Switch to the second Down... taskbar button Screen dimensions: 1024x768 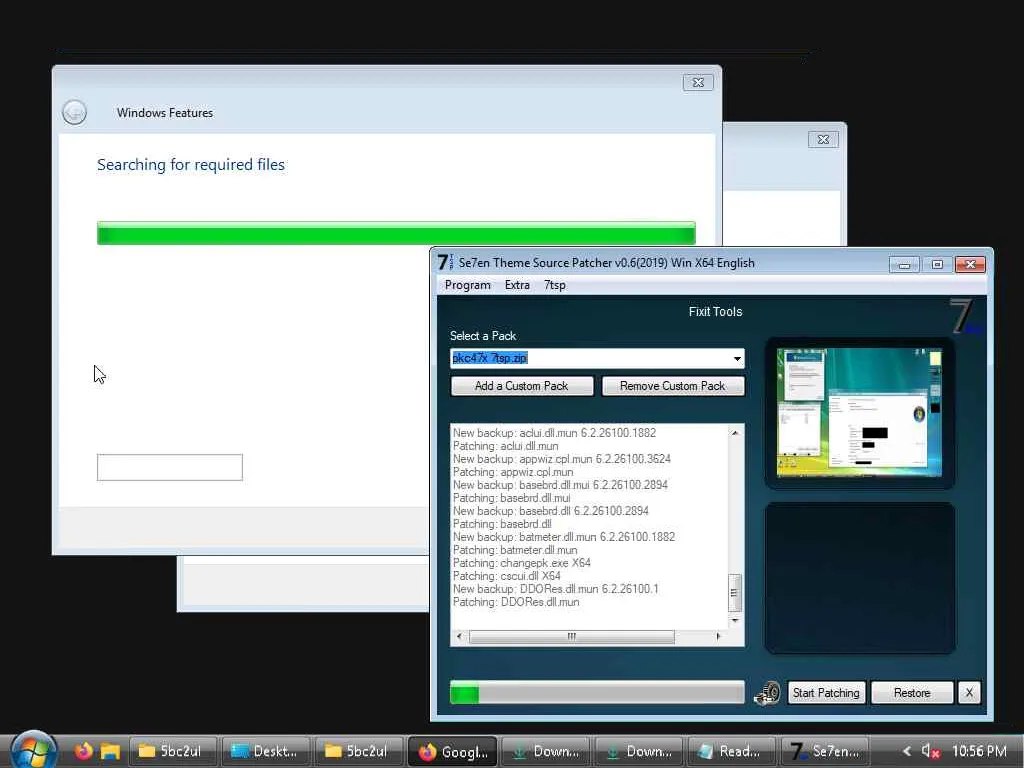(639, 751)
